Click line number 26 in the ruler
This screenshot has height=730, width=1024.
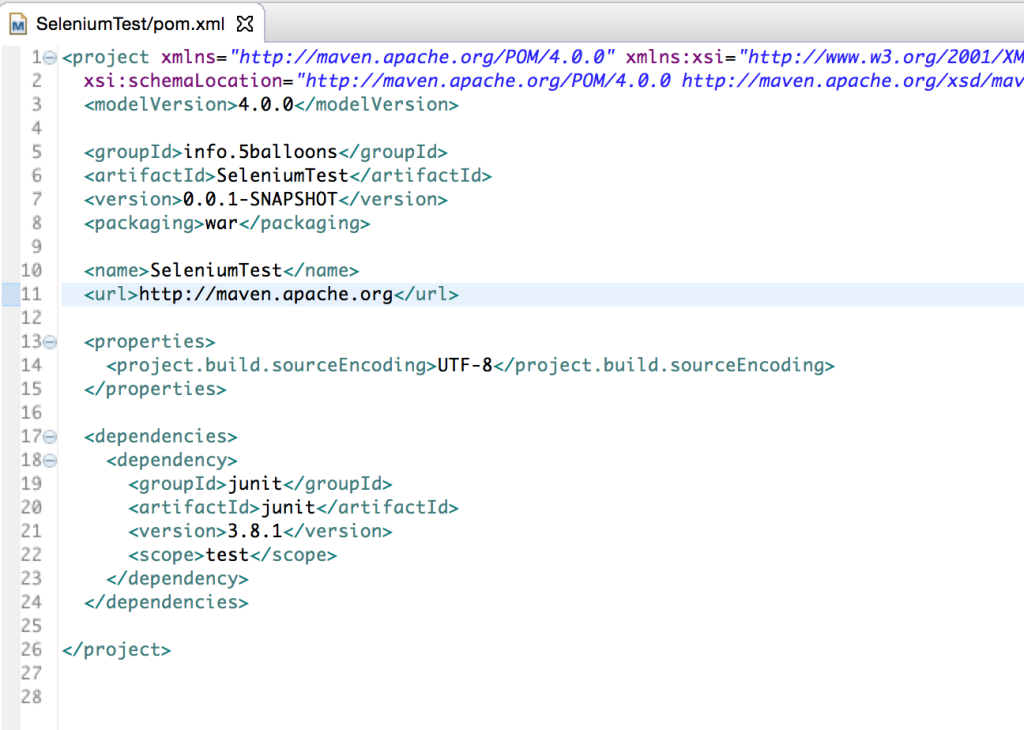[x=31, y=649]
